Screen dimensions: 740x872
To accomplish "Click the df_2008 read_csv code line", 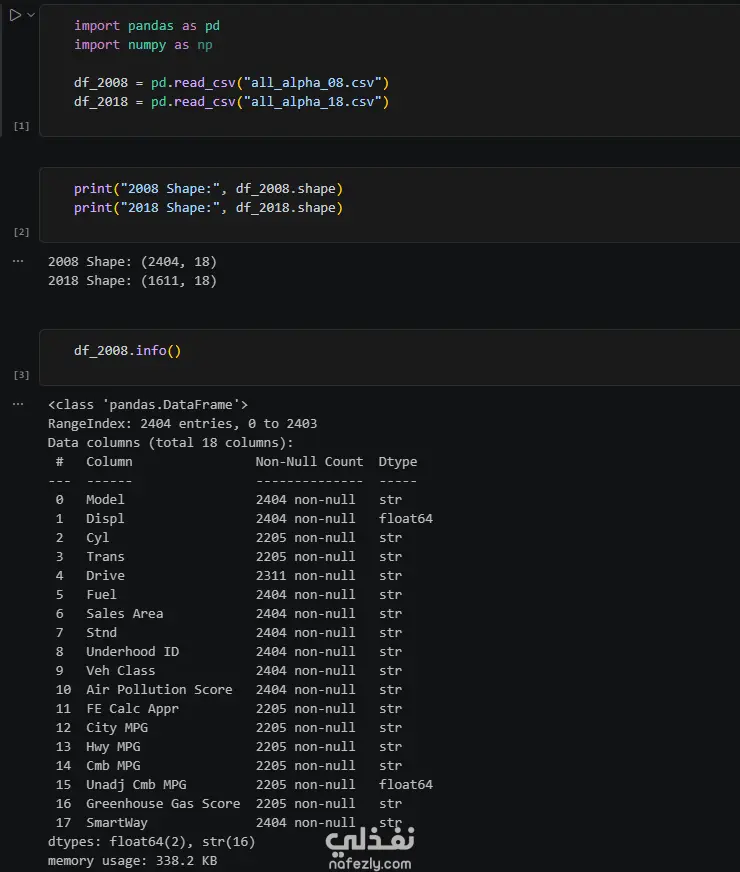I will tap(231, 83).
